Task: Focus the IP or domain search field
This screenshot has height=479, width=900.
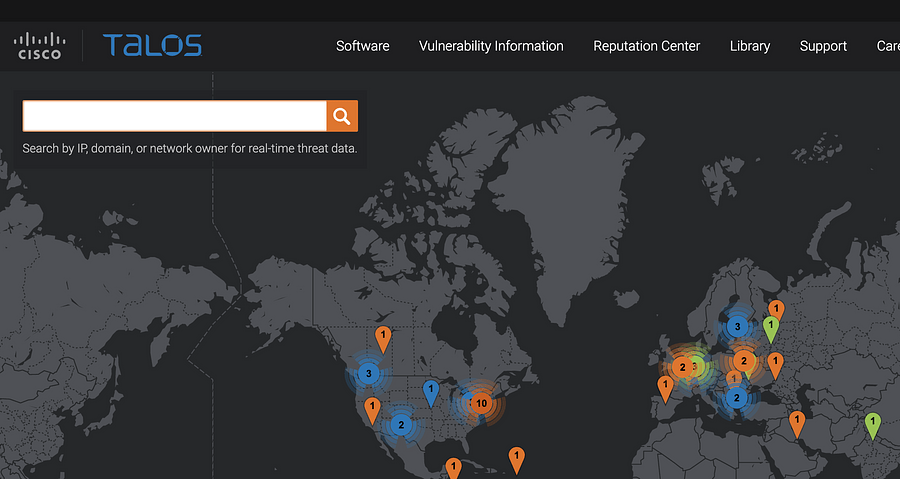Action: 174,116
